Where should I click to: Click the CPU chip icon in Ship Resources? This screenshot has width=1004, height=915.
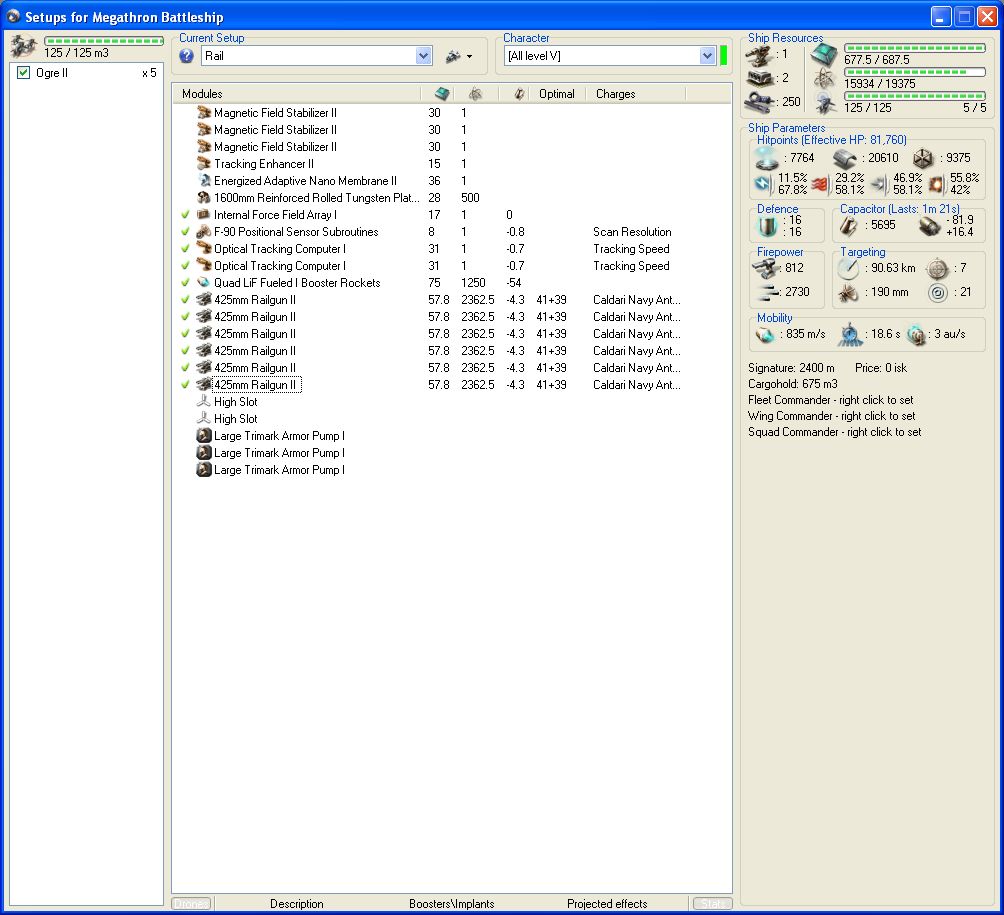[x=824, y=55]
